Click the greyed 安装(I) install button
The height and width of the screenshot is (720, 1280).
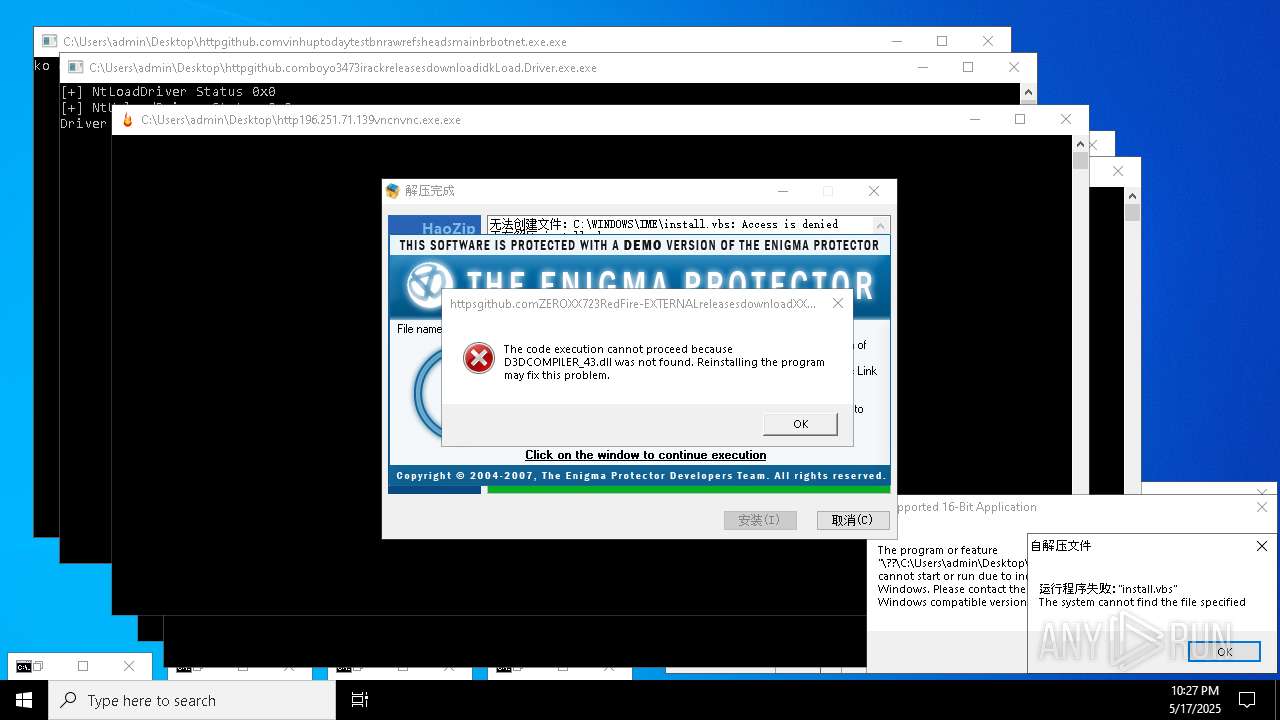point(760,520)
